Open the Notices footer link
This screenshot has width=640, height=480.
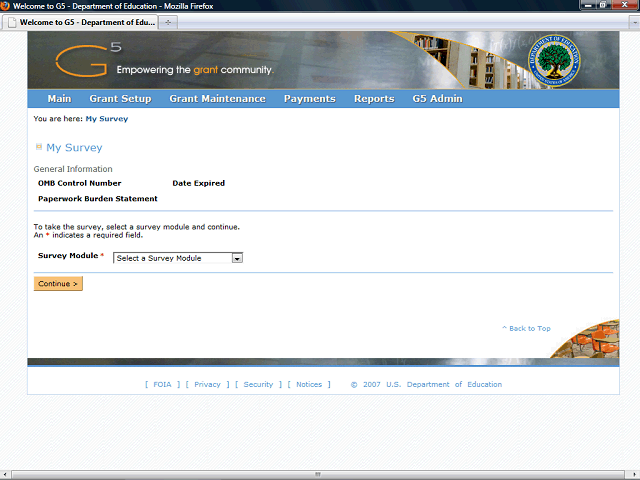309,384
